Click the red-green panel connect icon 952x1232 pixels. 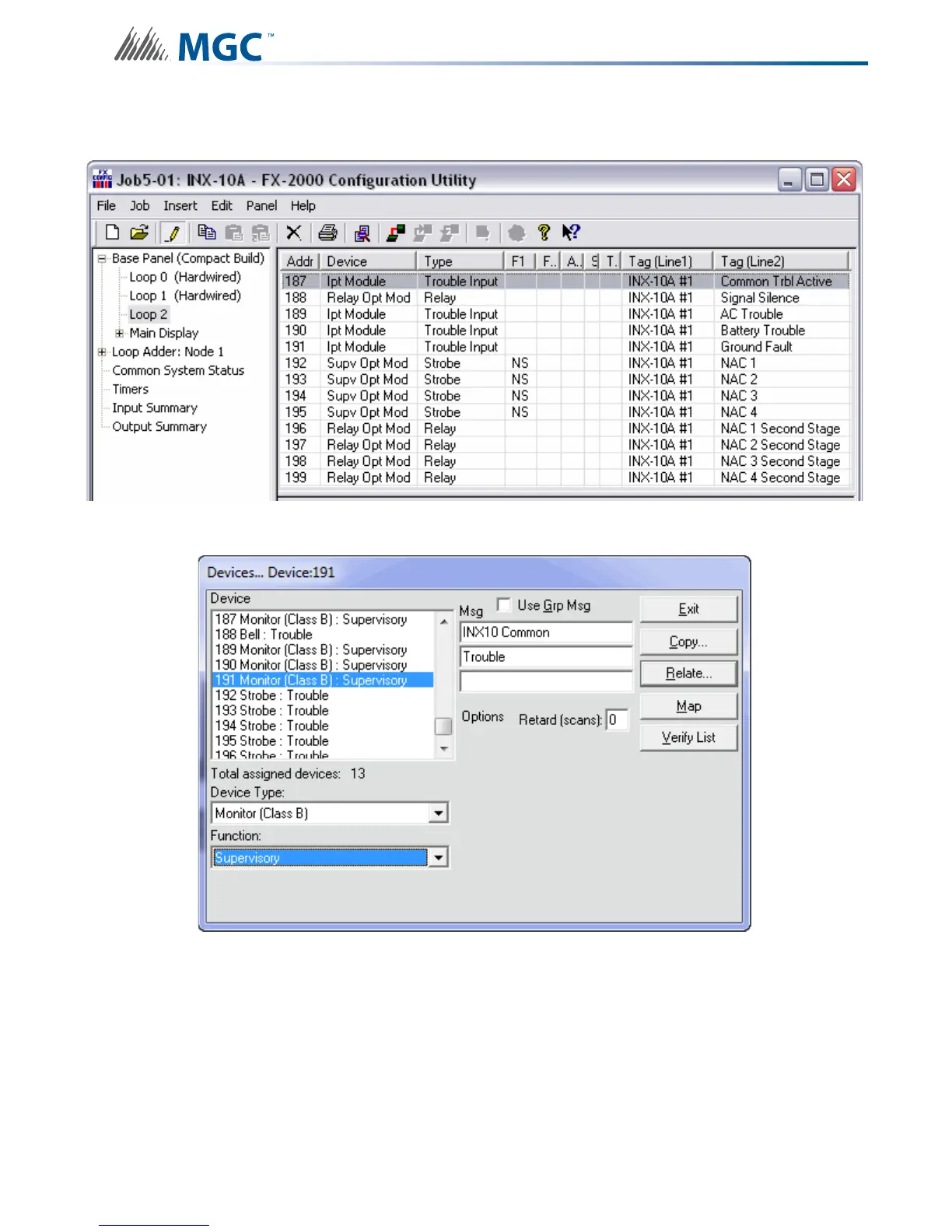[x=396, y=233]
